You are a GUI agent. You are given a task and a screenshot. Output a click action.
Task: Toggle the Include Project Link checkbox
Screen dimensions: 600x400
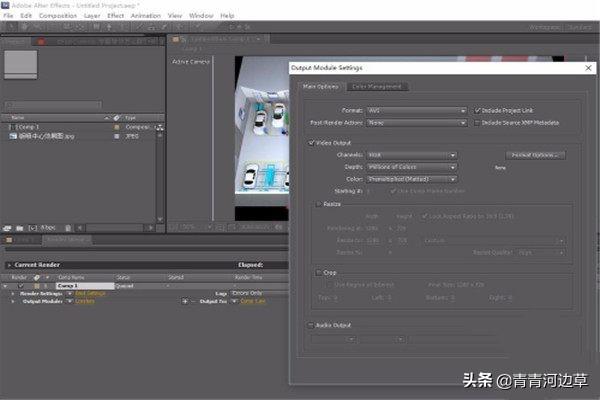(477, 111)
